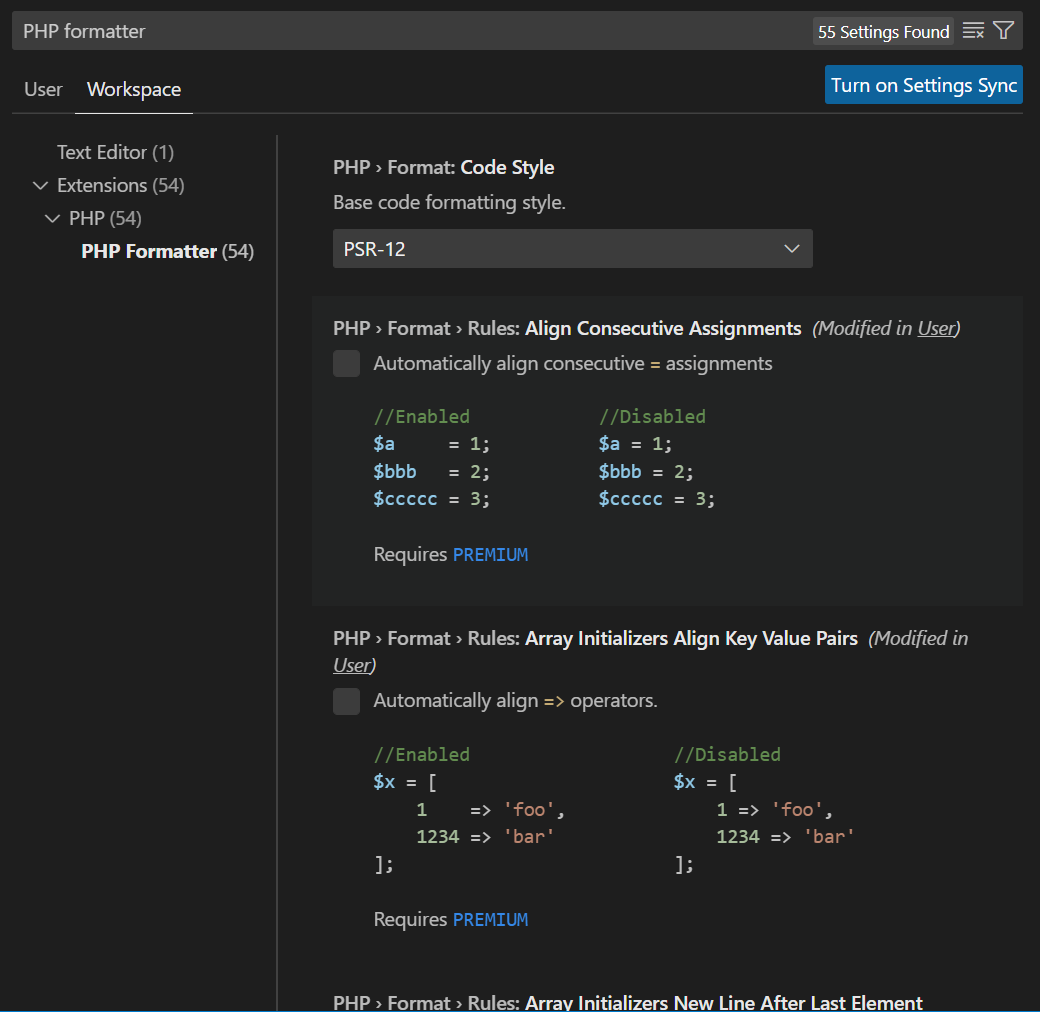
Task: Select the Workspace settings tab
Action: pos(134,89)
